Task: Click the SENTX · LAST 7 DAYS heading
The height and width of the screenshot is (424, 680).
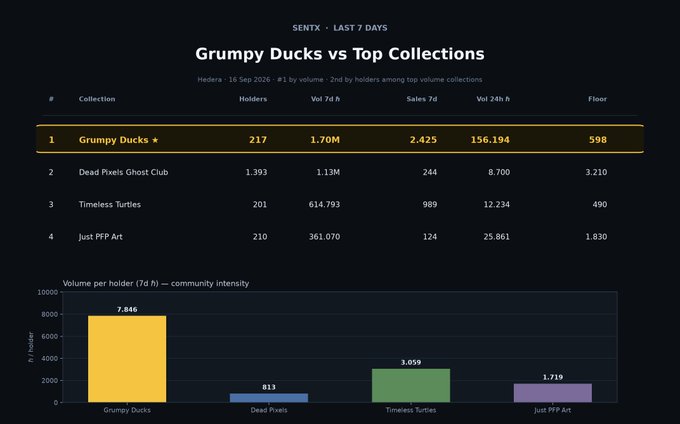Action: point(340,28)
